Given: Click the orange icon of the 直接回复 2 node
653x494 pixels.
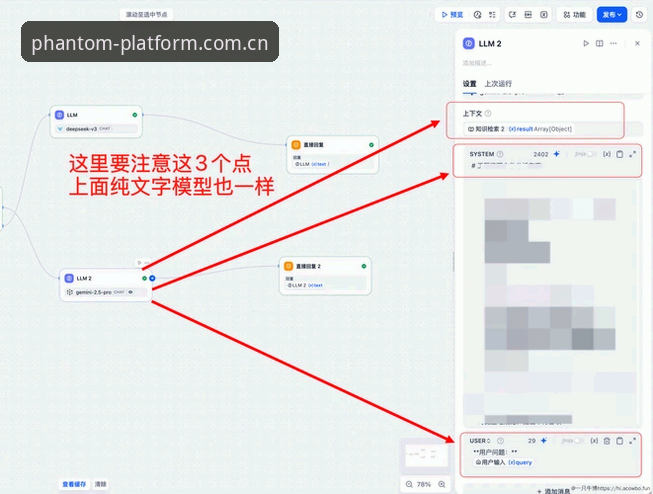Looking at the screenshot, I should (289, 266).
